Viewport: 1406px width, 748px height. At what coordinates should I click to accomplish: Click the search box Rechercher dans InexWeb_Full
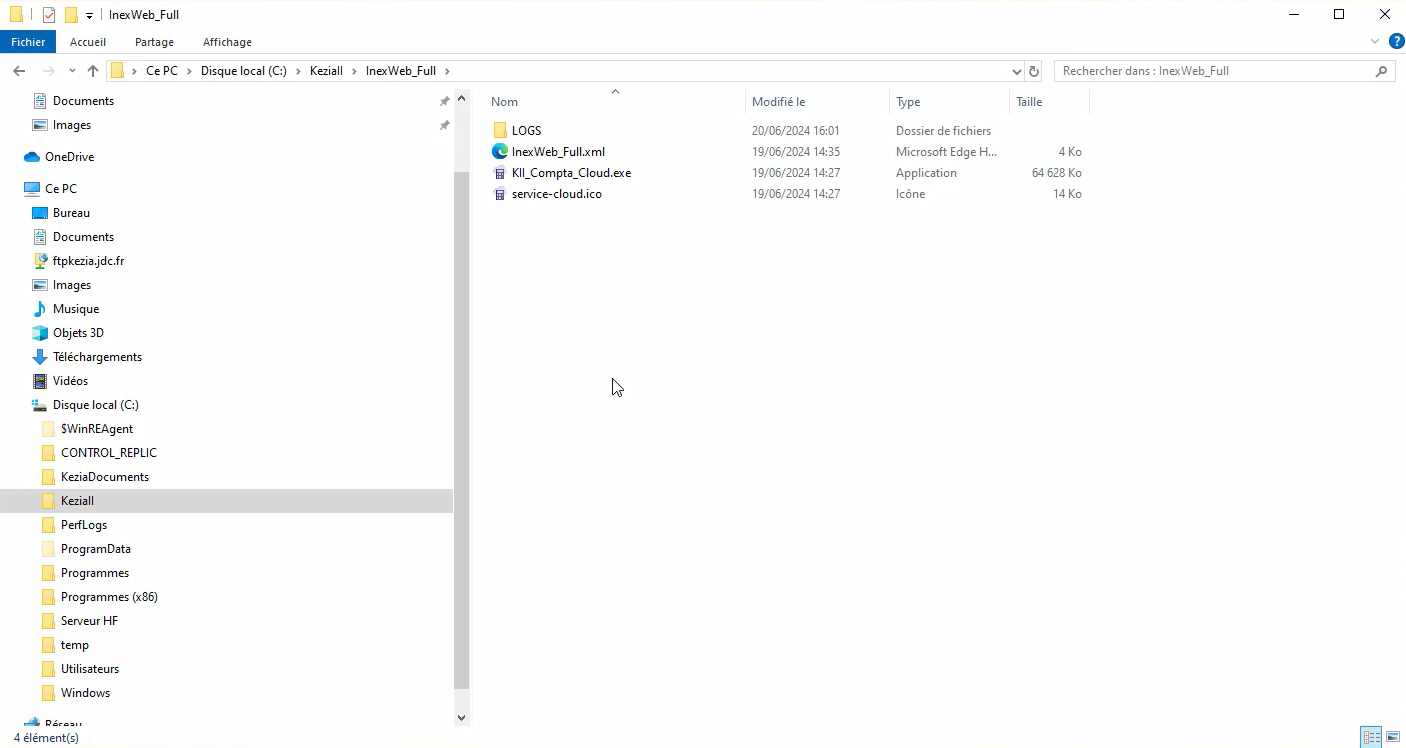point(1215,71)
